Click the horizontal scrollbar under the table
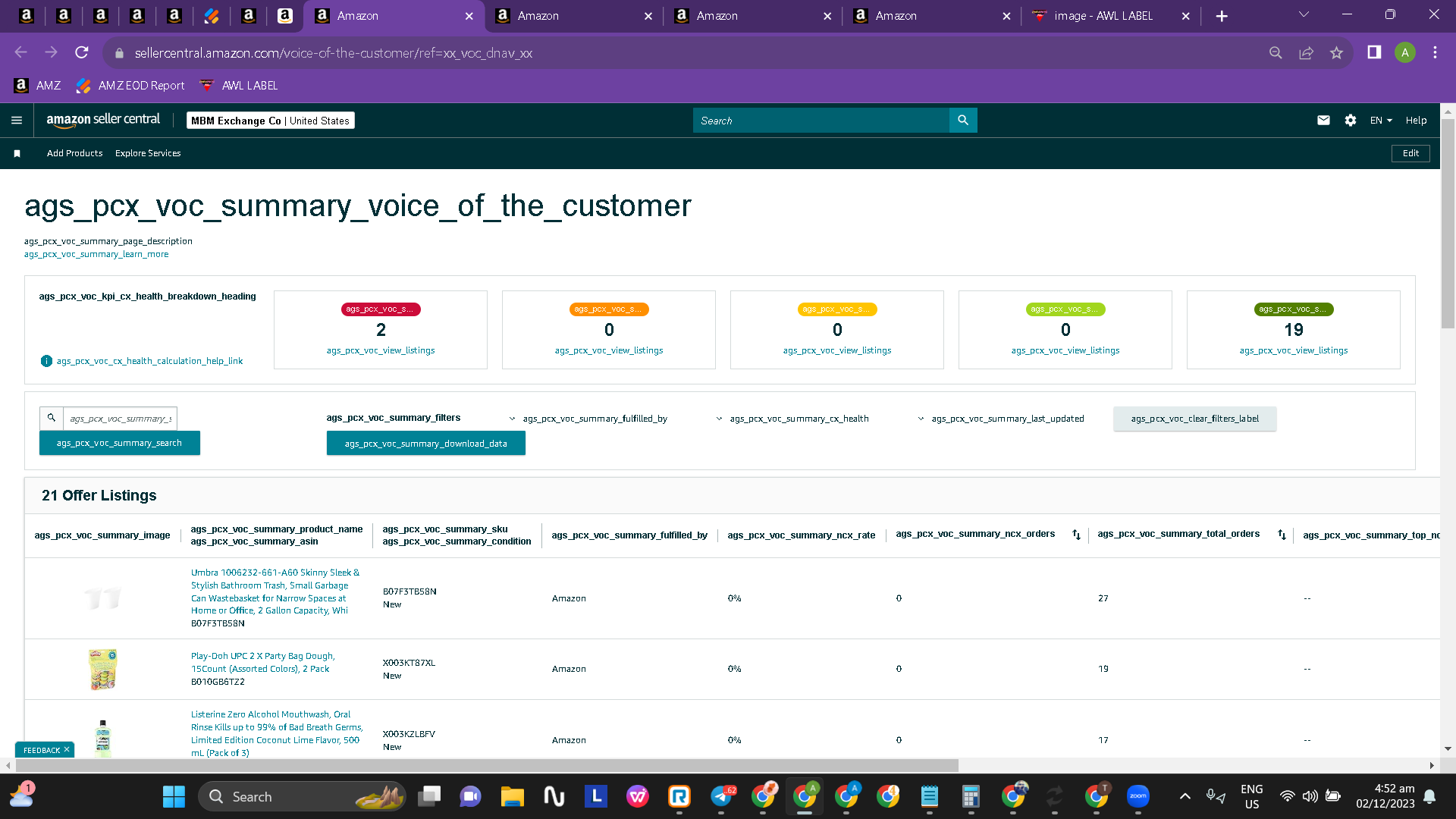The width and height of the screenshot is (1456, 819). (x=485, y=765)
